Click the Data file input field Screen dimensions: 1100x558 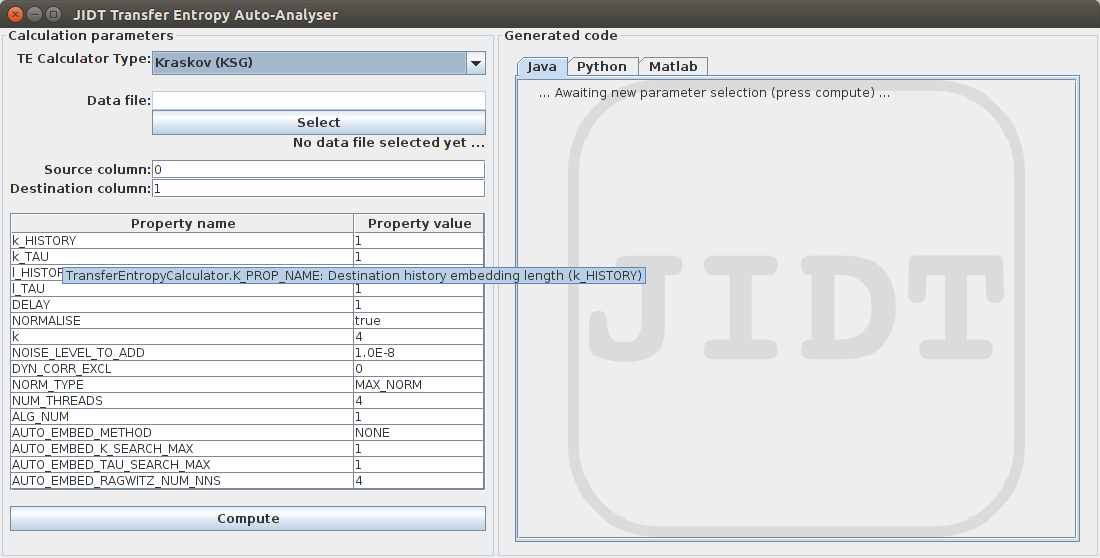click(318, 101)
